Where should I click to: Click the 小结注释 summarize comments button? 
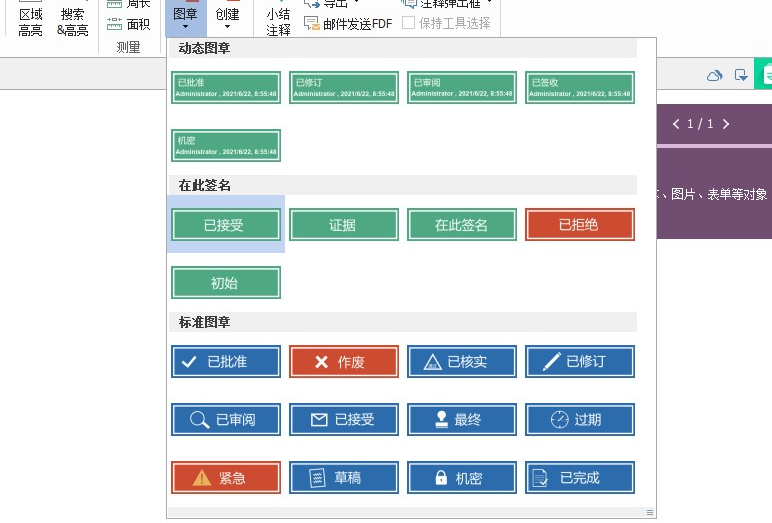[x=278, y=22]
